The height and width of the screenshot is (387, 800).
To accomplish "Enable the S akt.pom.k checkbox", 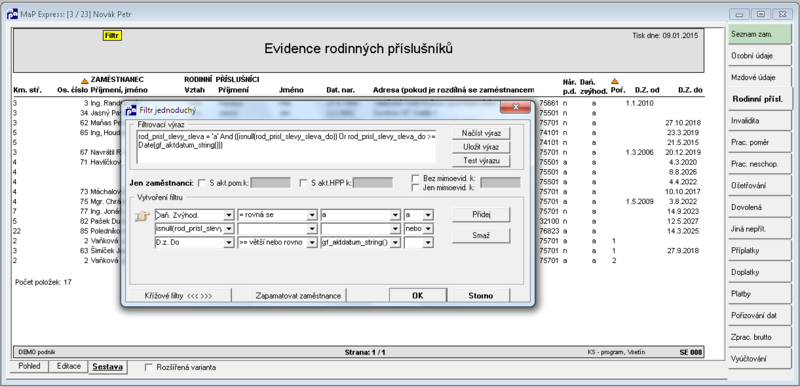I will point(202,183).
